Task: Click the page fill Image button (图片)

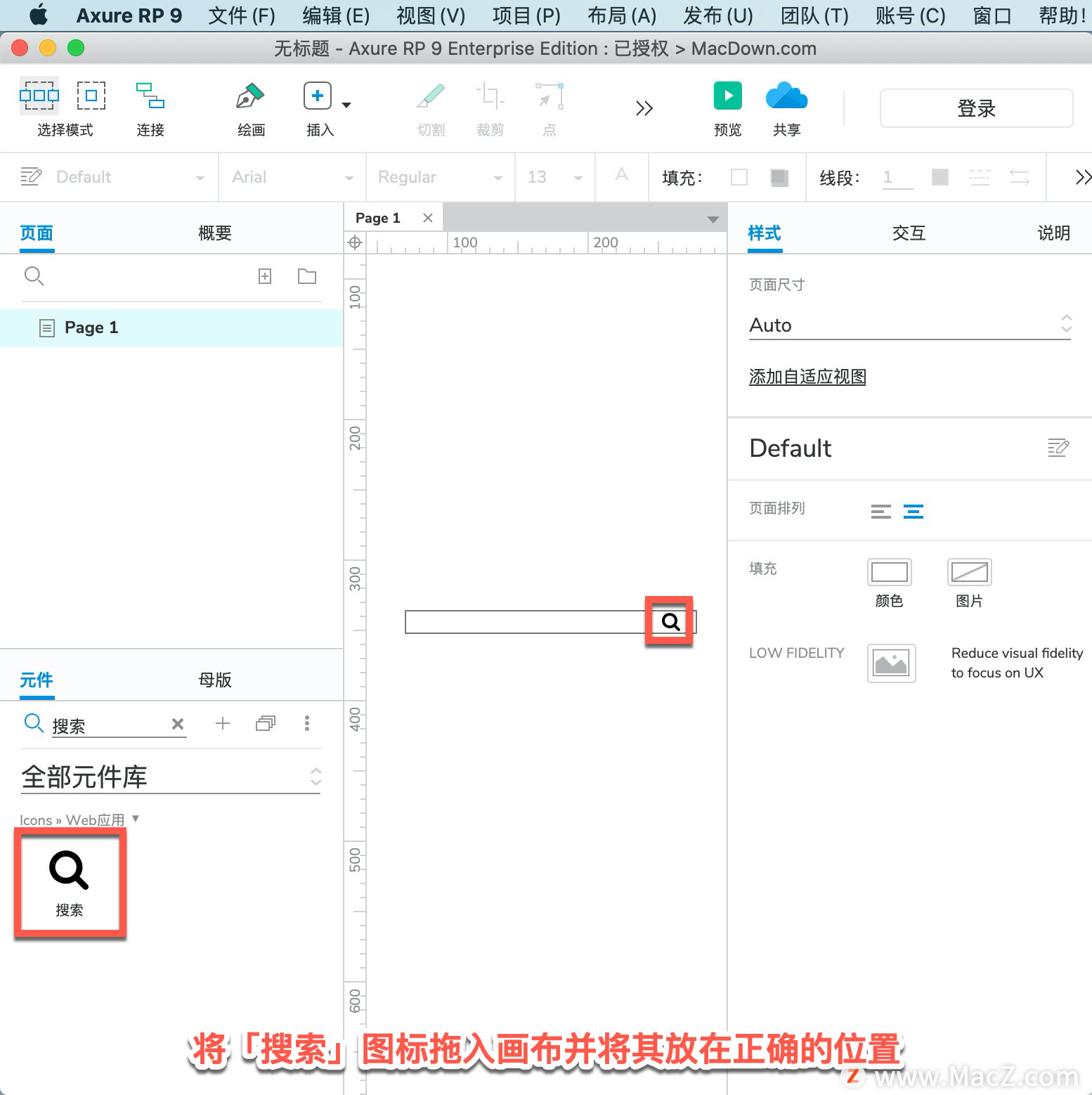Action: pos(970,572)
